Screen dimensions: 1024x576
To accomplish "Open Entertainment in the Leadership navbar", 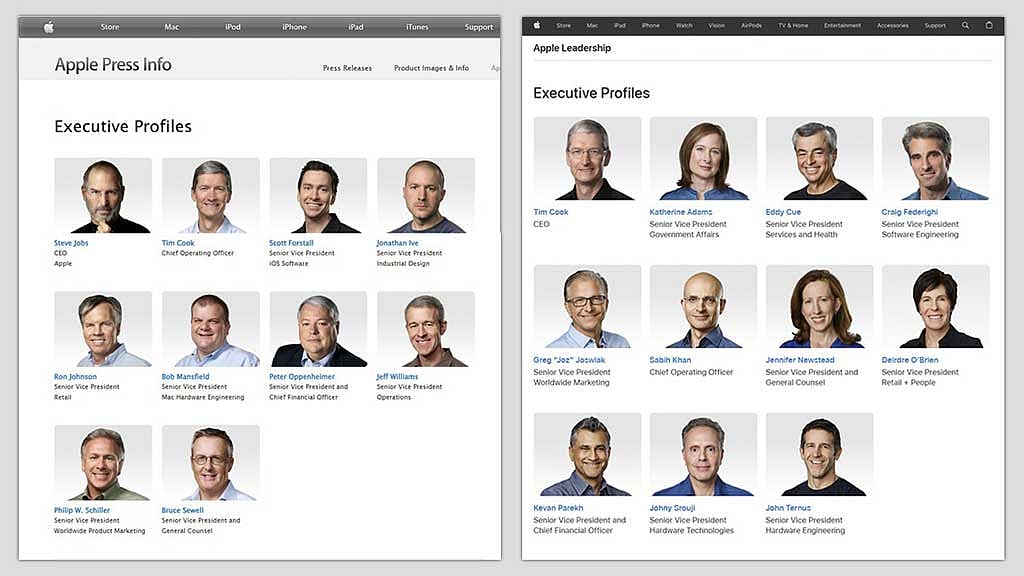I will click(842, 25).
